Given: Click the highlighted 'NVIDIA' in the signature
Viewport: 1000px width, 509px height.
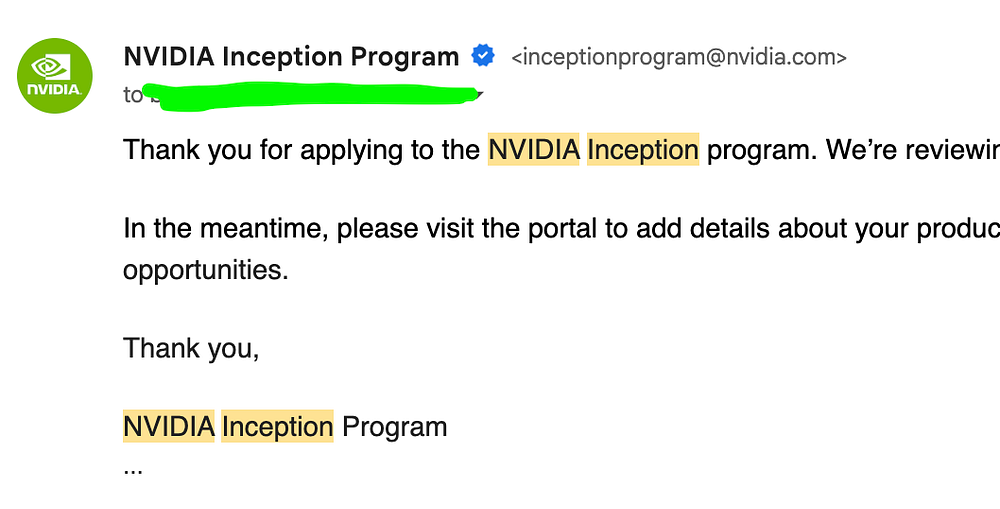Looking at the screenshot, I should (x=169, y=427).
